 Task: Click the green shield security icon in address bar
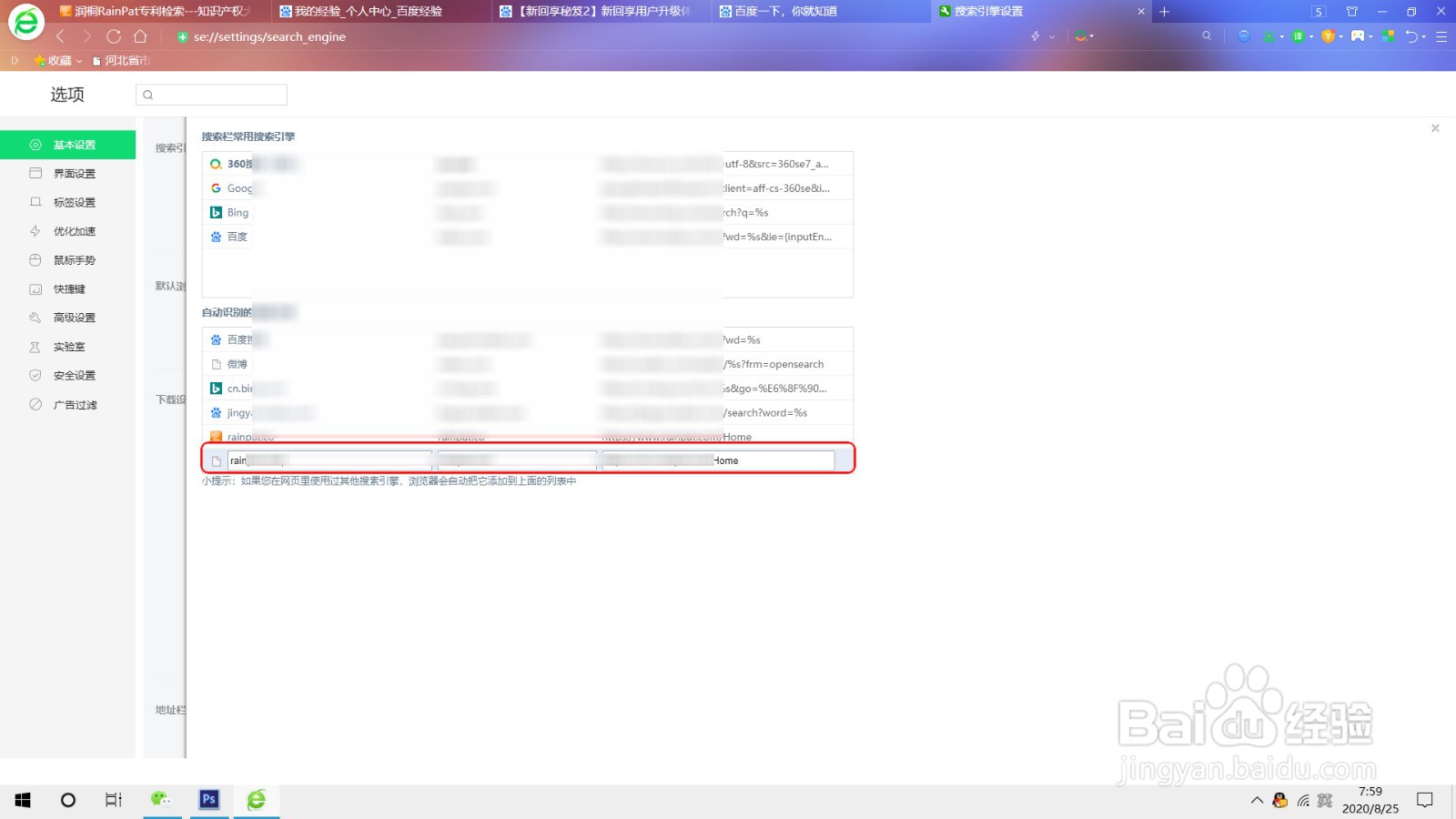point(182,37)
